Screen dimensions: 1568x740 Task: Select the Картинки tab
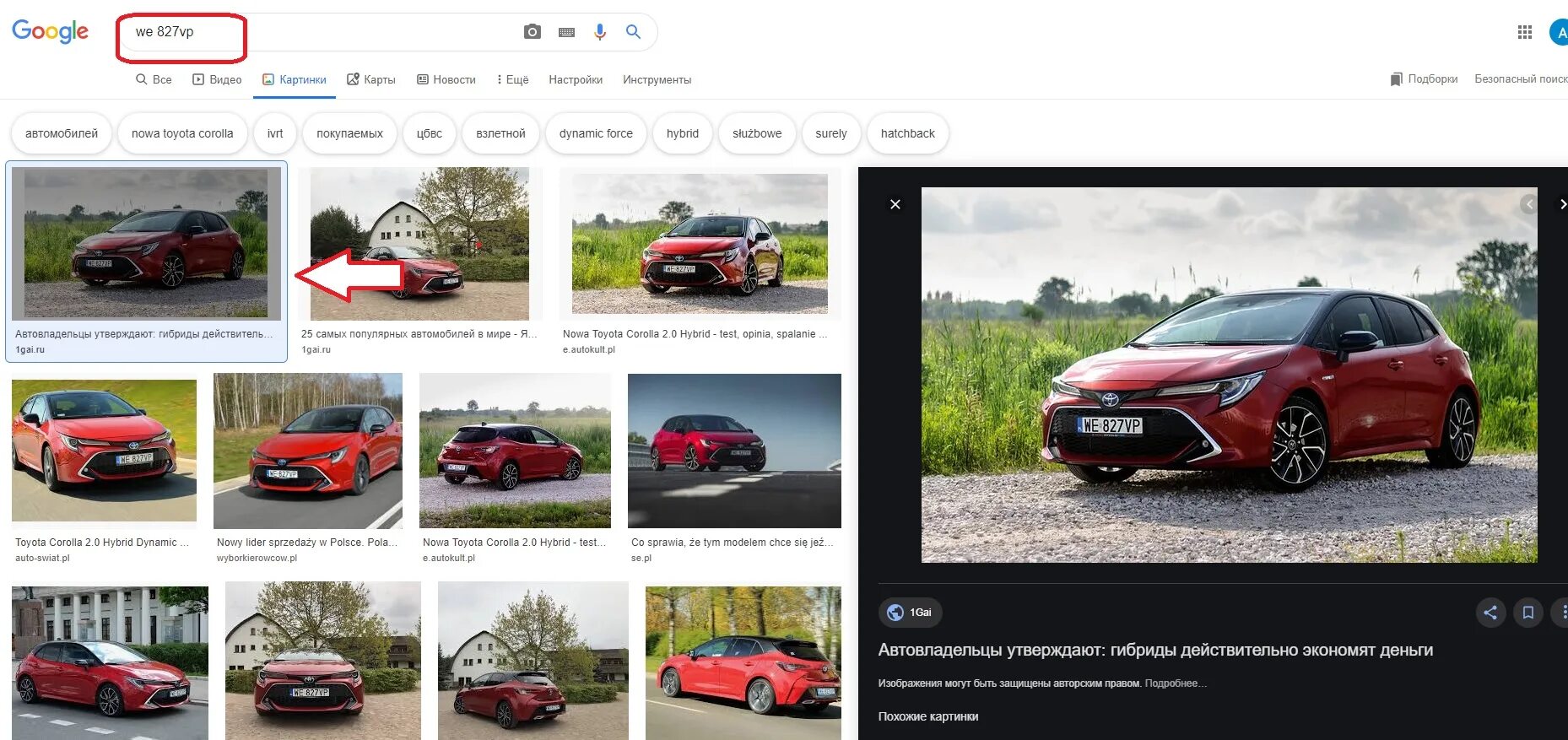point(295,79)
